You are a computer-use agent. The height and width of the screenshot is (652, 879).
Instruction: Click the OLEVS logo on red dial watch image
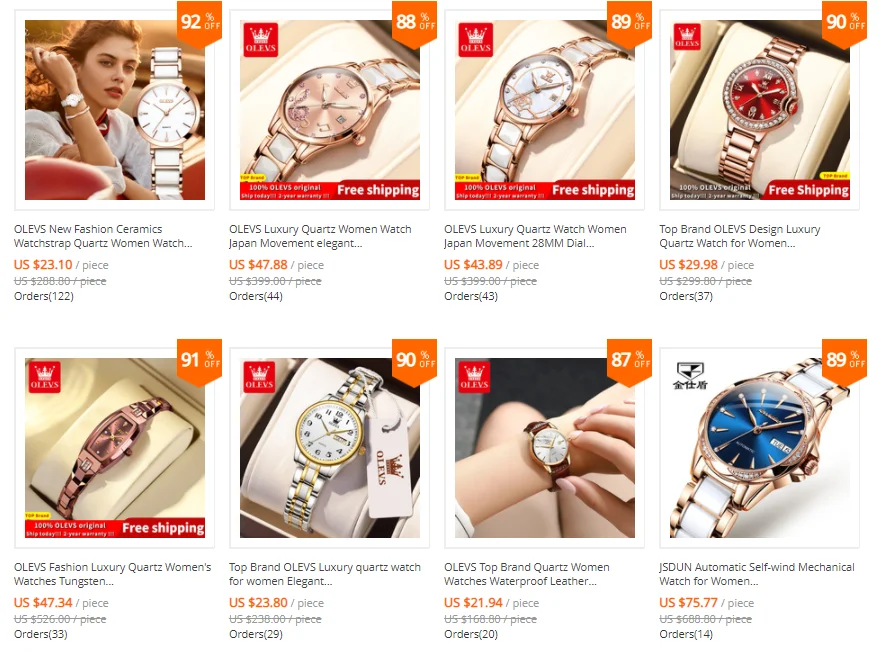coord(687,37)
